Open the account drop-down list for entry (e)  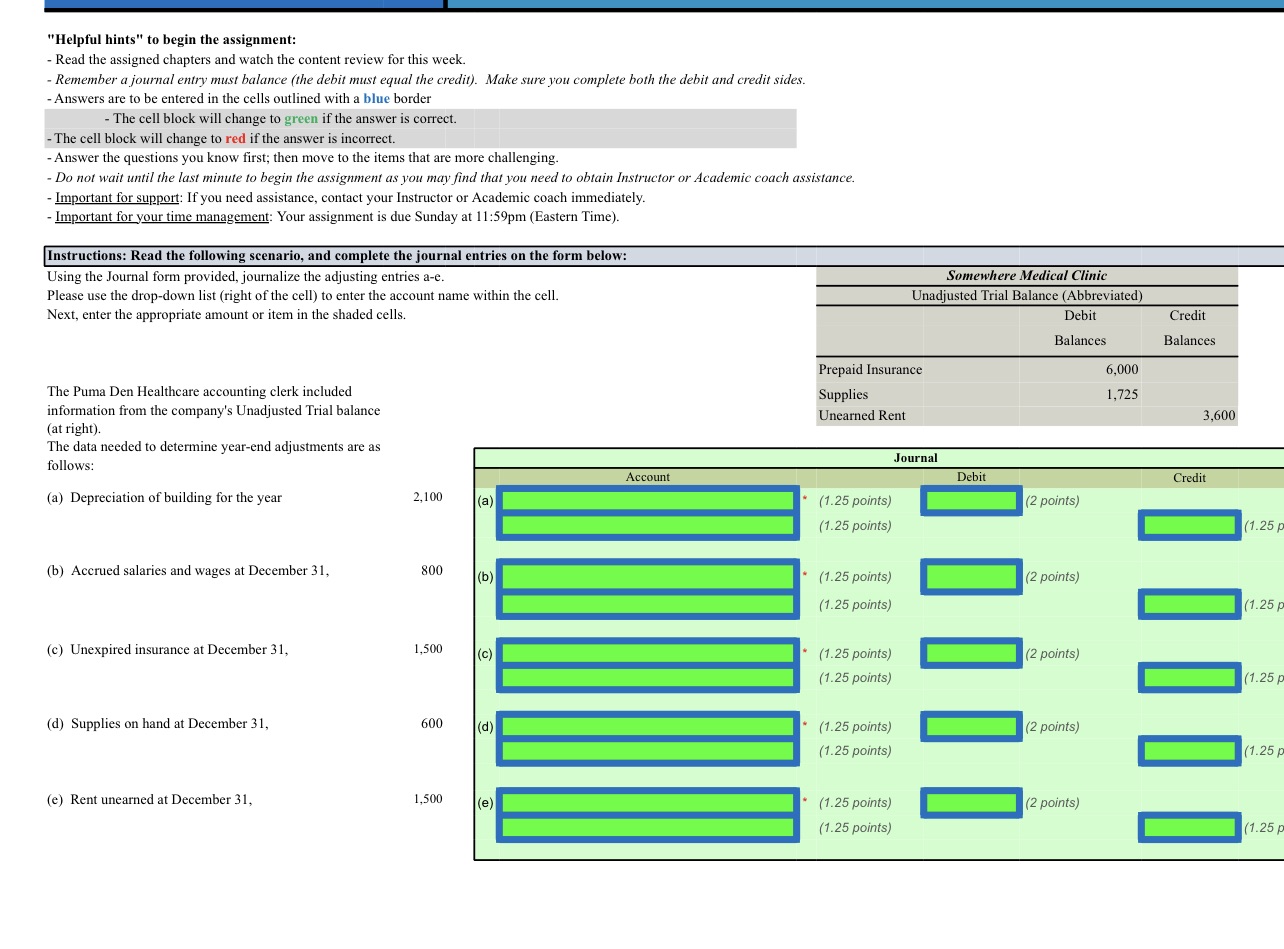click(x=647, y=802)
